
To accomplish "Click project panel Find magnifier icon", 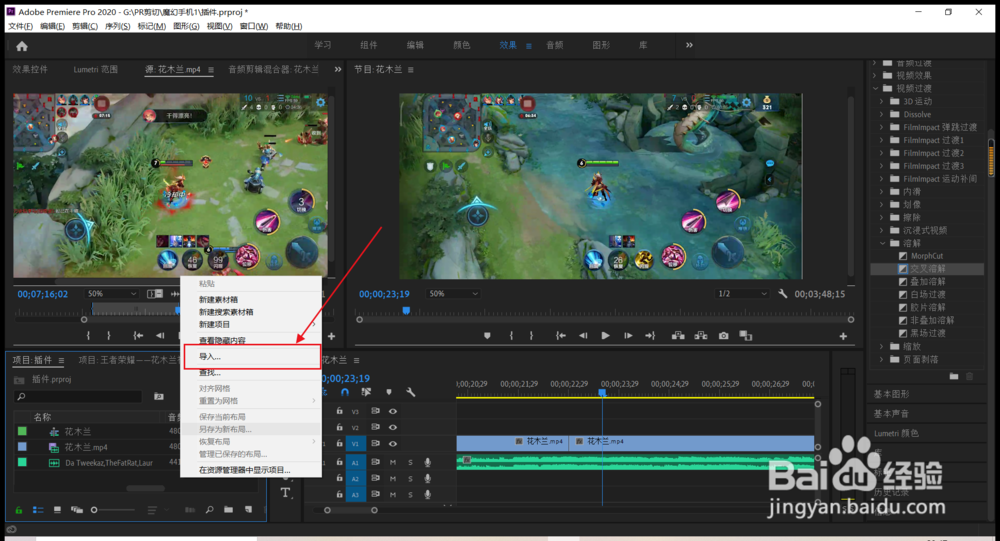I will (209, 510).
